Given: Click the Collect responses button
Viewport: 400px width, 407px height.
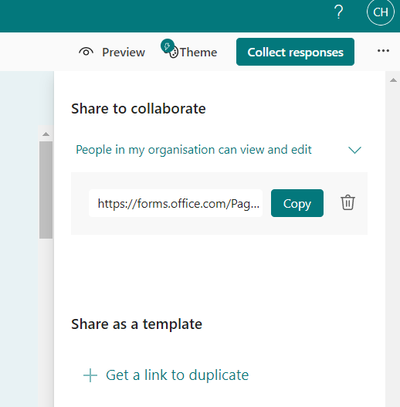Looking at the screenshot, I should point(295,52).
